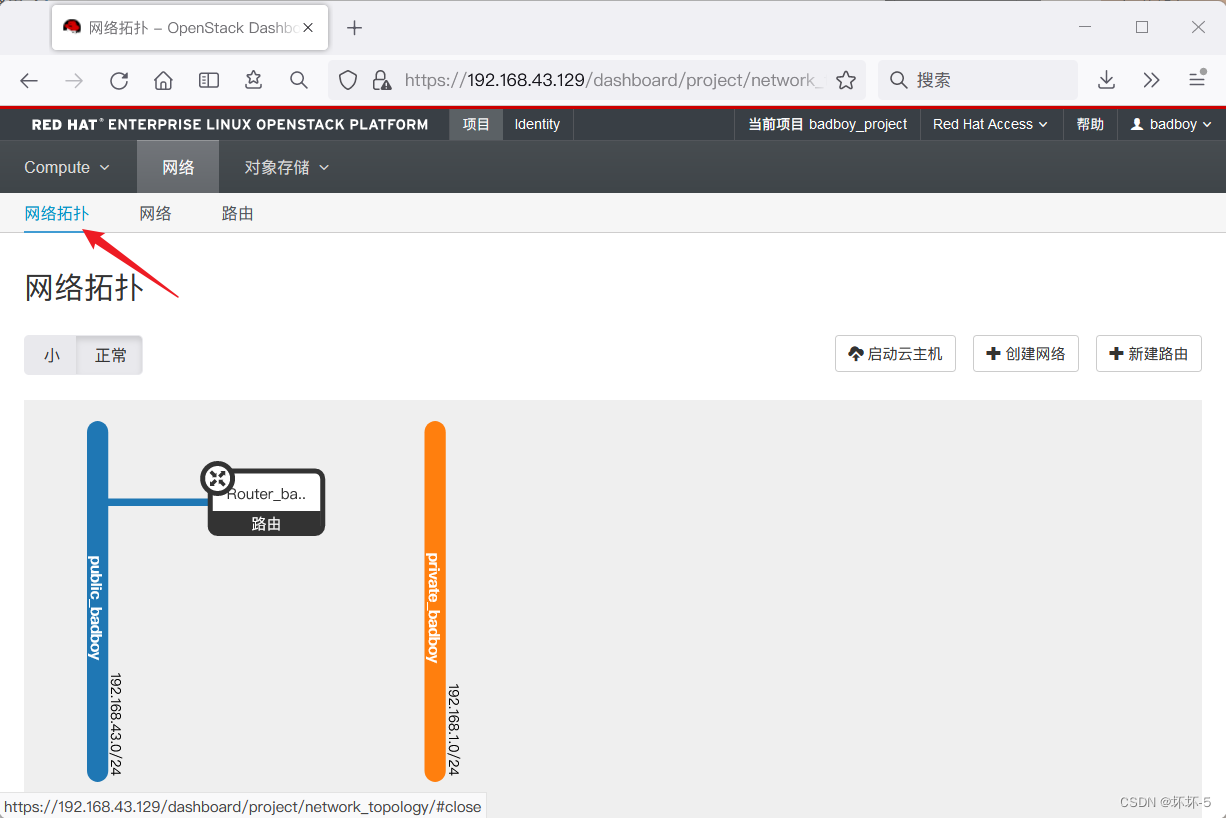View site security lock details
Image resolution: width=1226 pixels, height=818 pixels.
[381, 81]
